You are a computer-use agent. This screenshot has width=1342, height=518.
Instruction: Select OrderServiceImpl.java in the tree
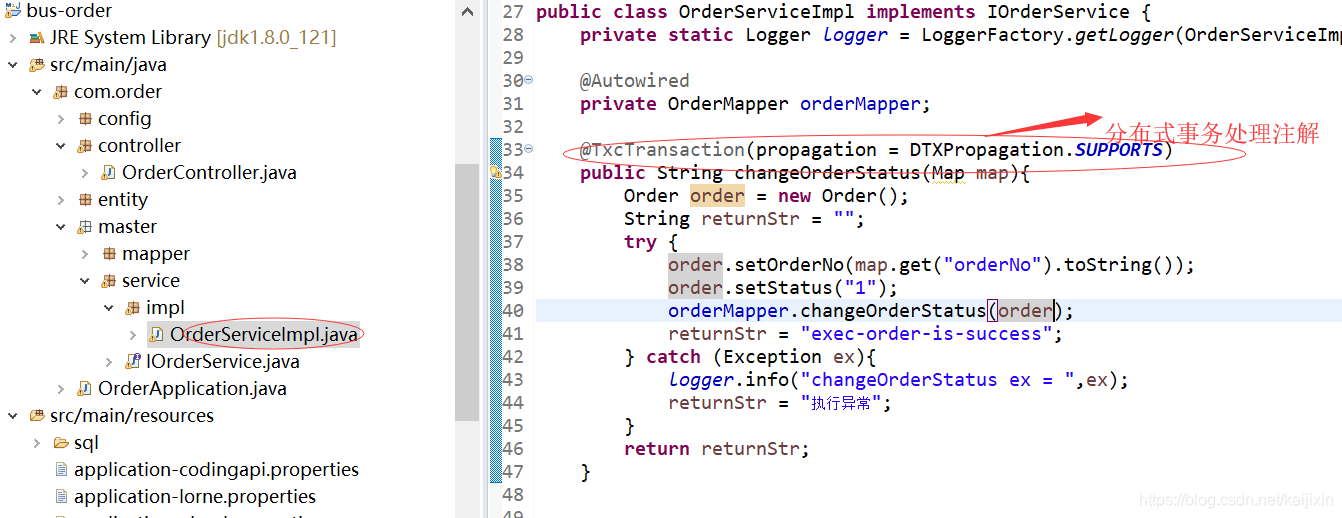[x=264, y=335]
